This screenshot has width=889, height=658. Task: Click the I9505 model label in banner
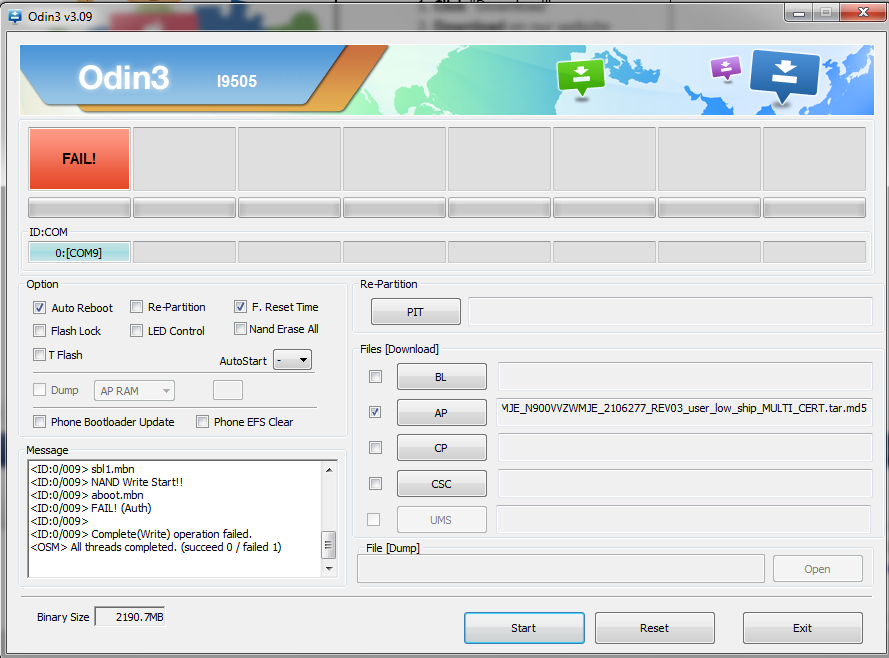click(237, 81)
